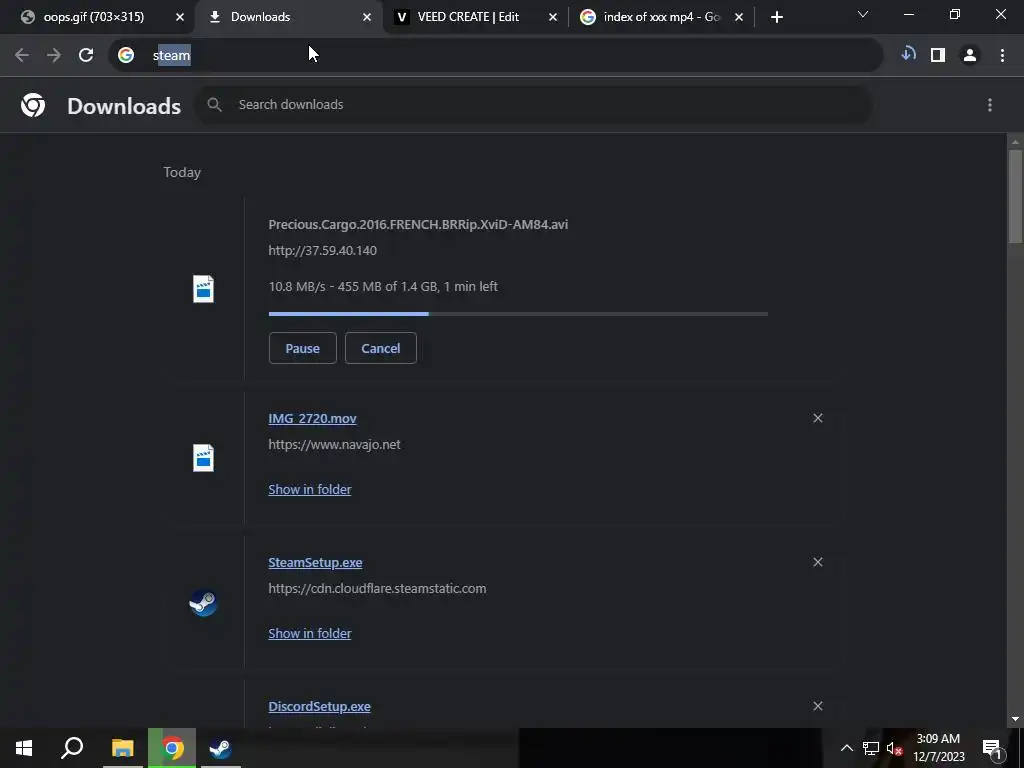Click the magnifier icon in Search downloads

coord(214,104)
